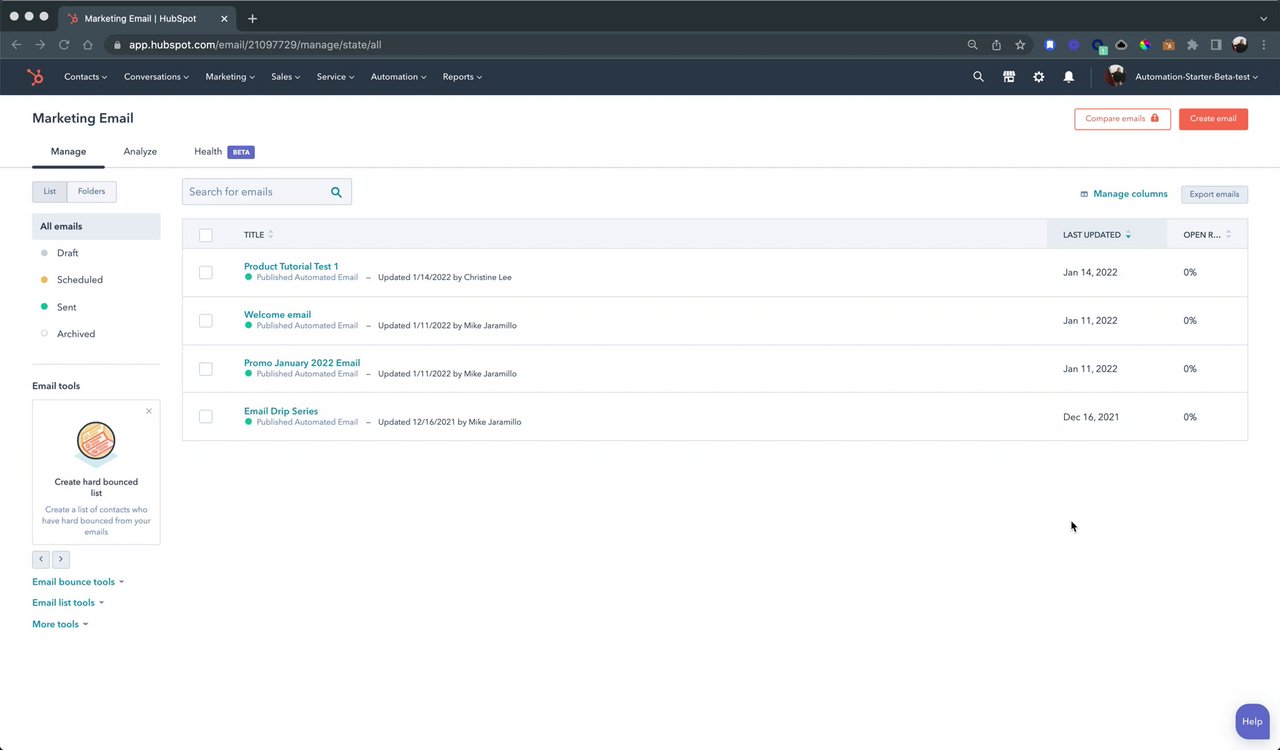Open the Contacts dropdown menu
The height and width of the screenshot is (750, 1280).
pyautogui.click(x=86, y=77)
